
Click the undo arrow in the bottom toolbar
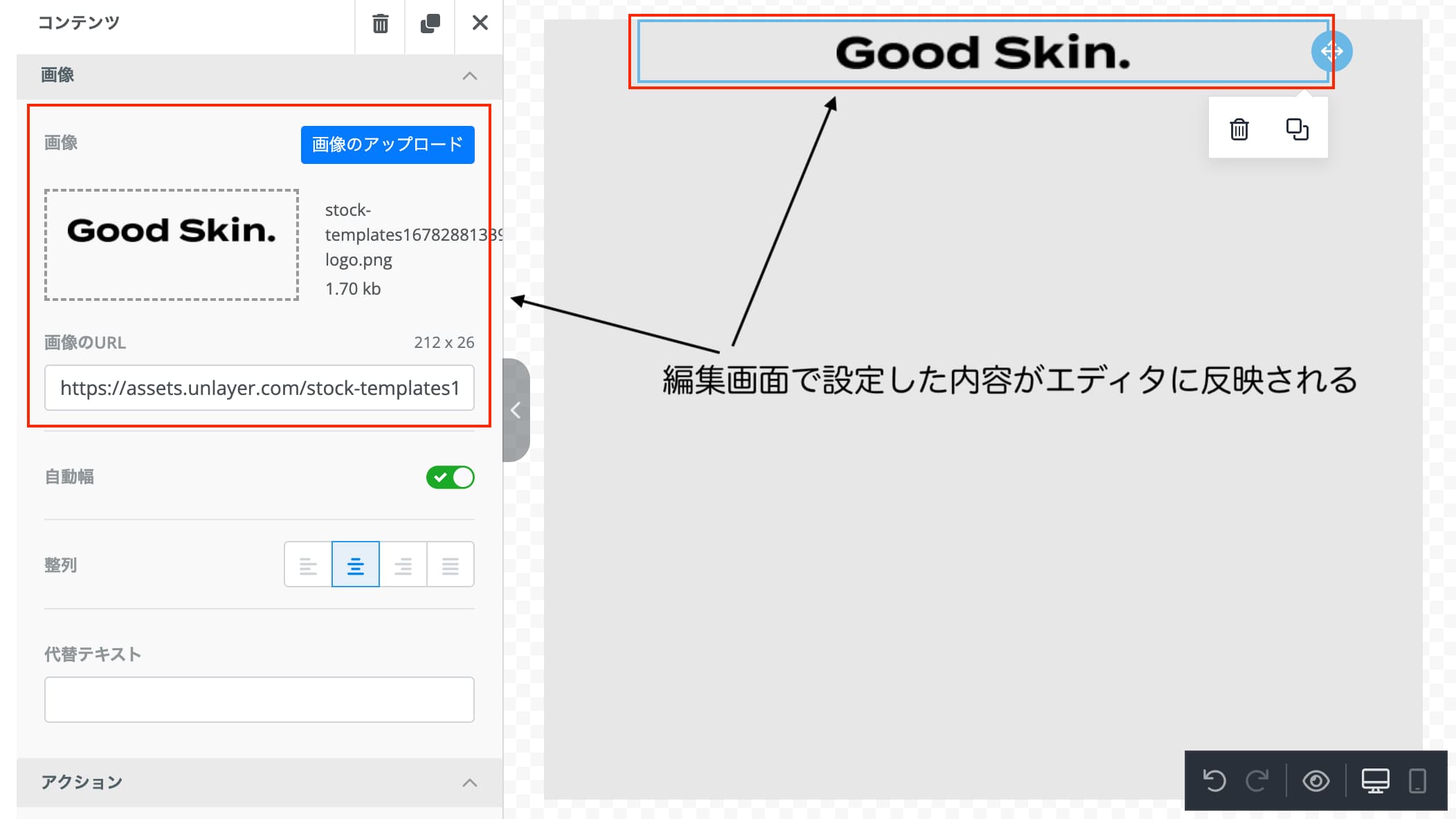pyautogui.click(x=1214, y=781)
